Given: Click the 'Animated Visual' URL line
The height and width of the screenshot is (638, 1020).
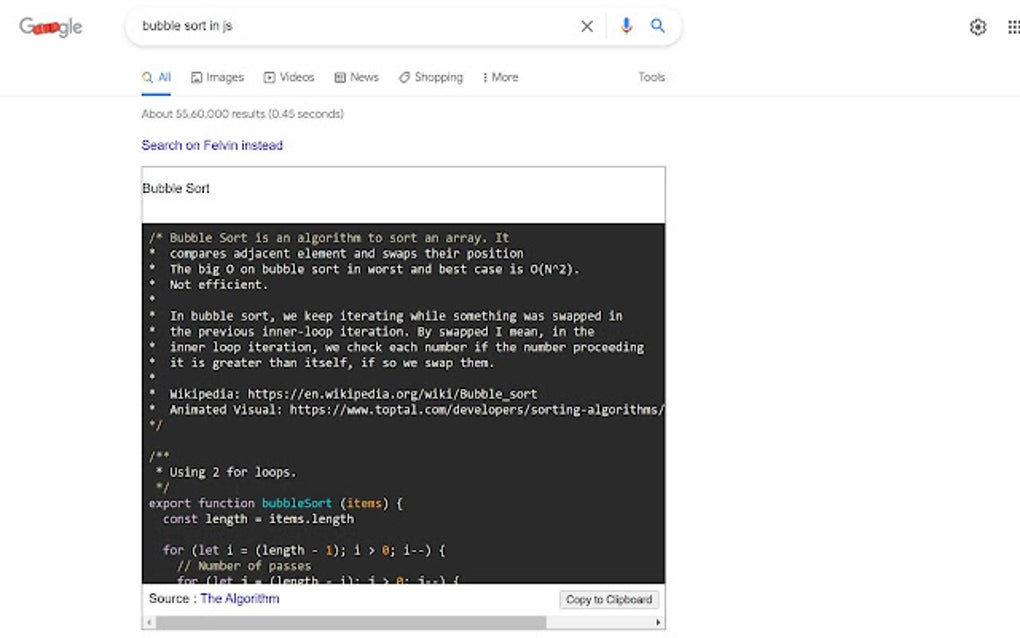Looking at the screenshot, I should point(407,410).
